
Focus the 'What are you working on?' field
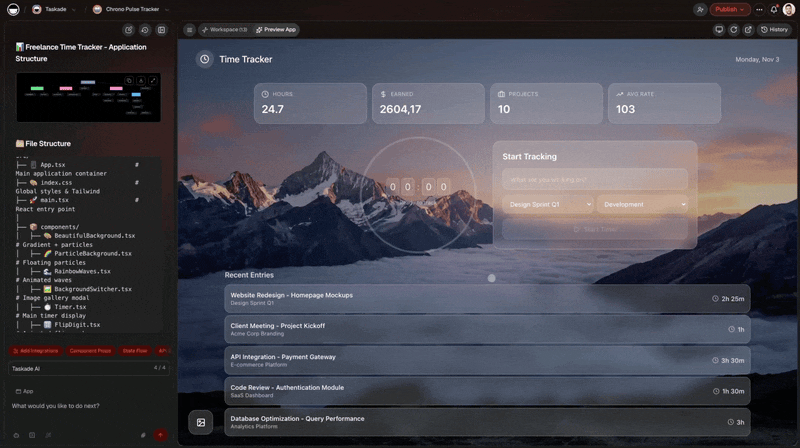tap(595, 180)
